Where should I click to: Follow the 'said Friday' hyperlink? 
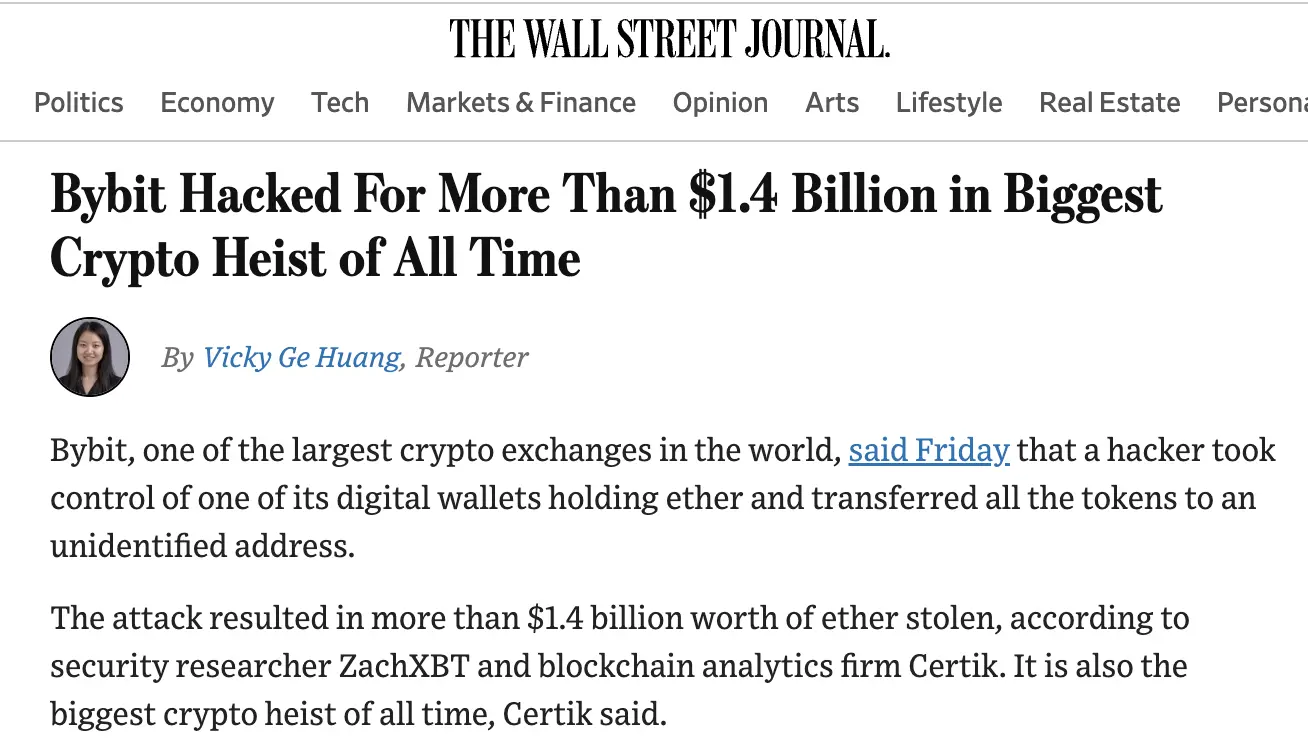[928, 450]
